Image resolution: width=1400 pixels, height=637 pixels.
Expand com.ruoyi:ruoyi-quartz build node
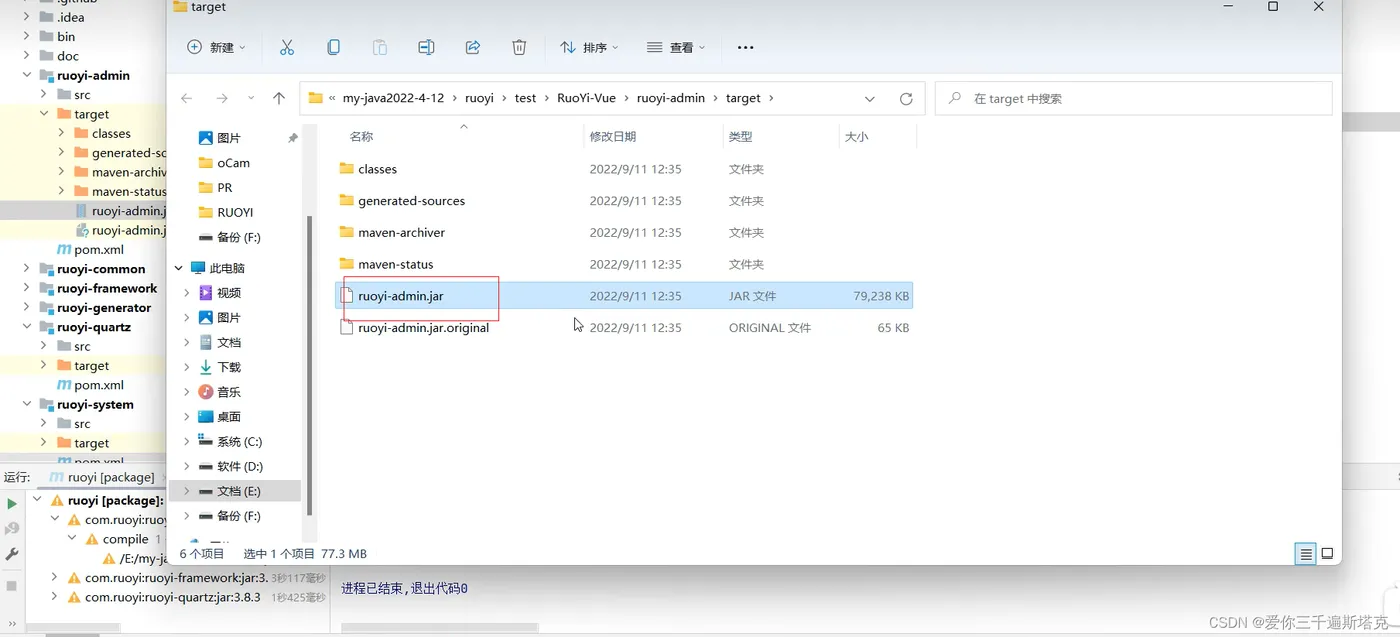54,597
